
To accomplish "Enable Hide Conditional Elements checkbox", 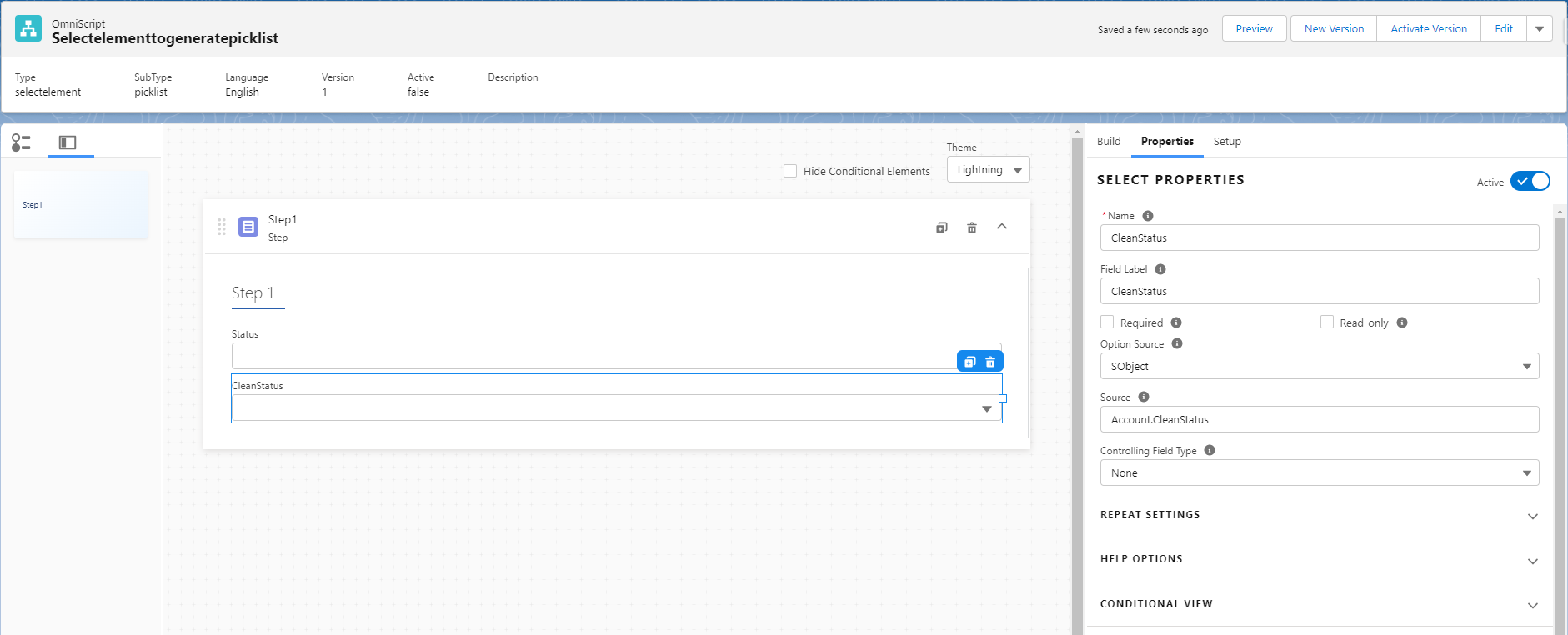I will click(790, 171).
